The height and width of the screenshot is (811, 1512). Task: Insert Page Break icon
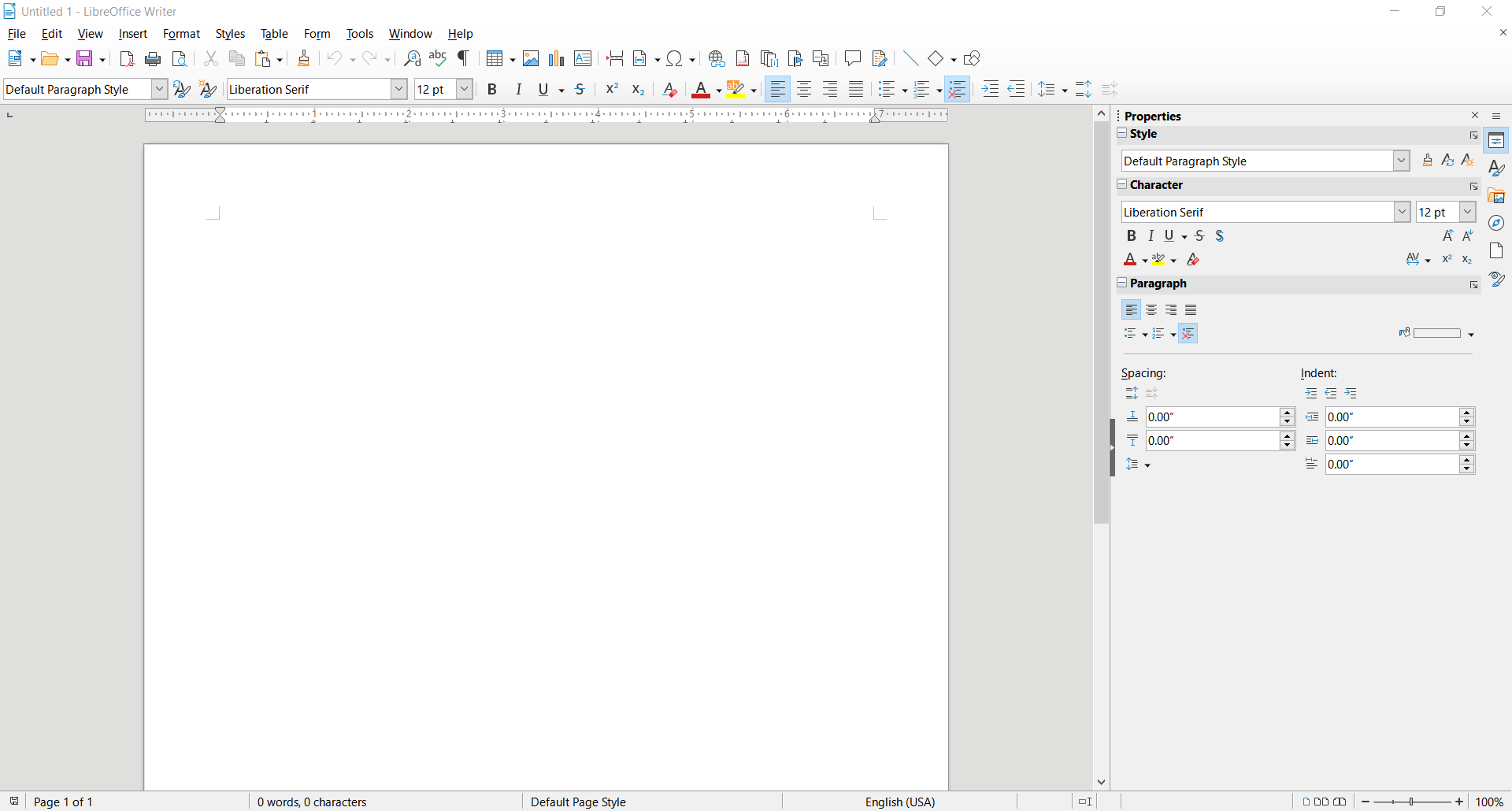point(615,58)
